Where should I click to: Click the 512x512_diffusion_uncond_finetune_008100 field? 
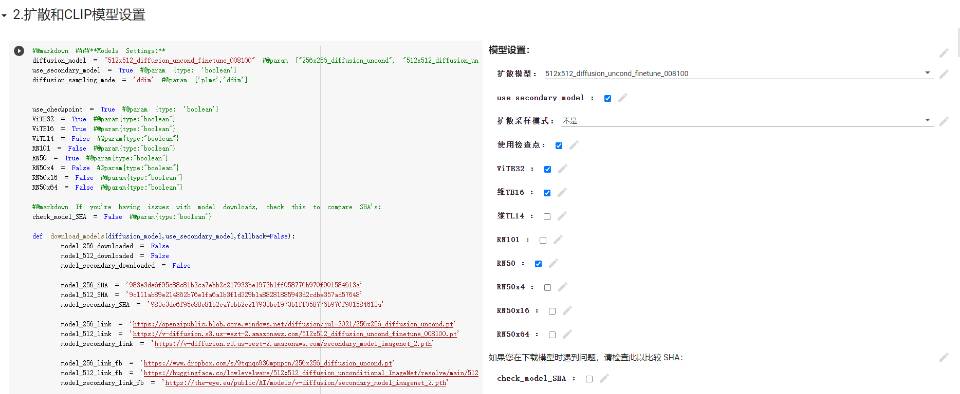(x=738, y=73)
